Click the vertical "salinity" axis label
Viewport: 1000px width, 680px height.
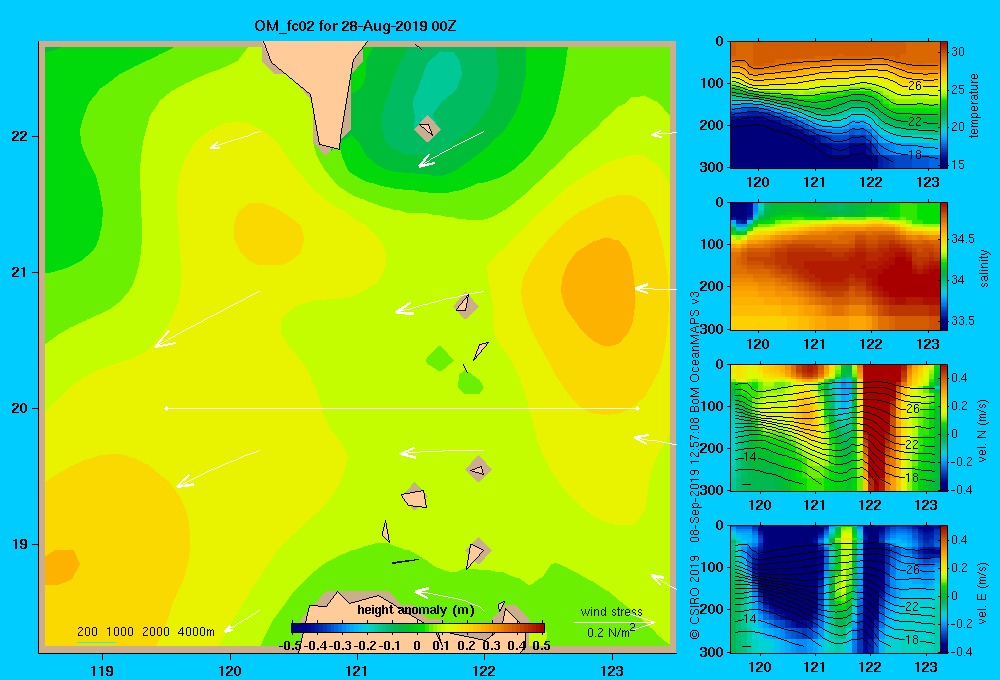[984, 268]
